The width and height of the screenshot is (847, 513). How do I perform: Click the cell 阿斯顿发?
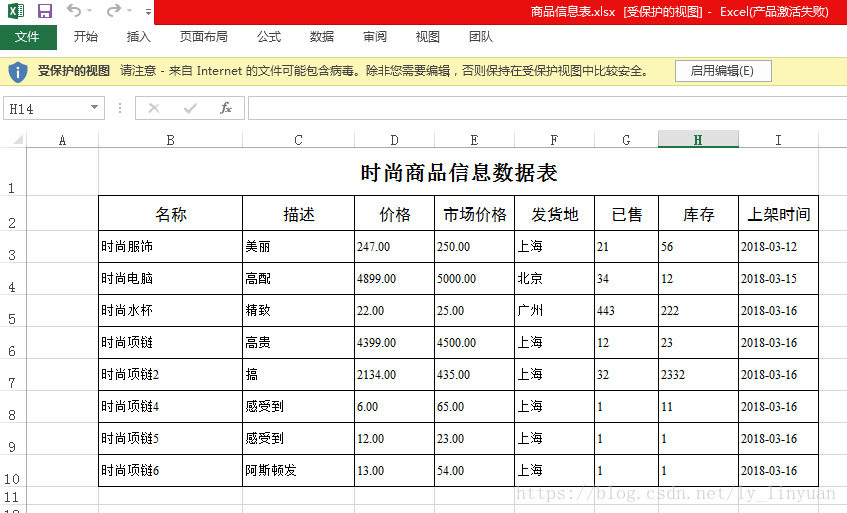click(298, 470)
